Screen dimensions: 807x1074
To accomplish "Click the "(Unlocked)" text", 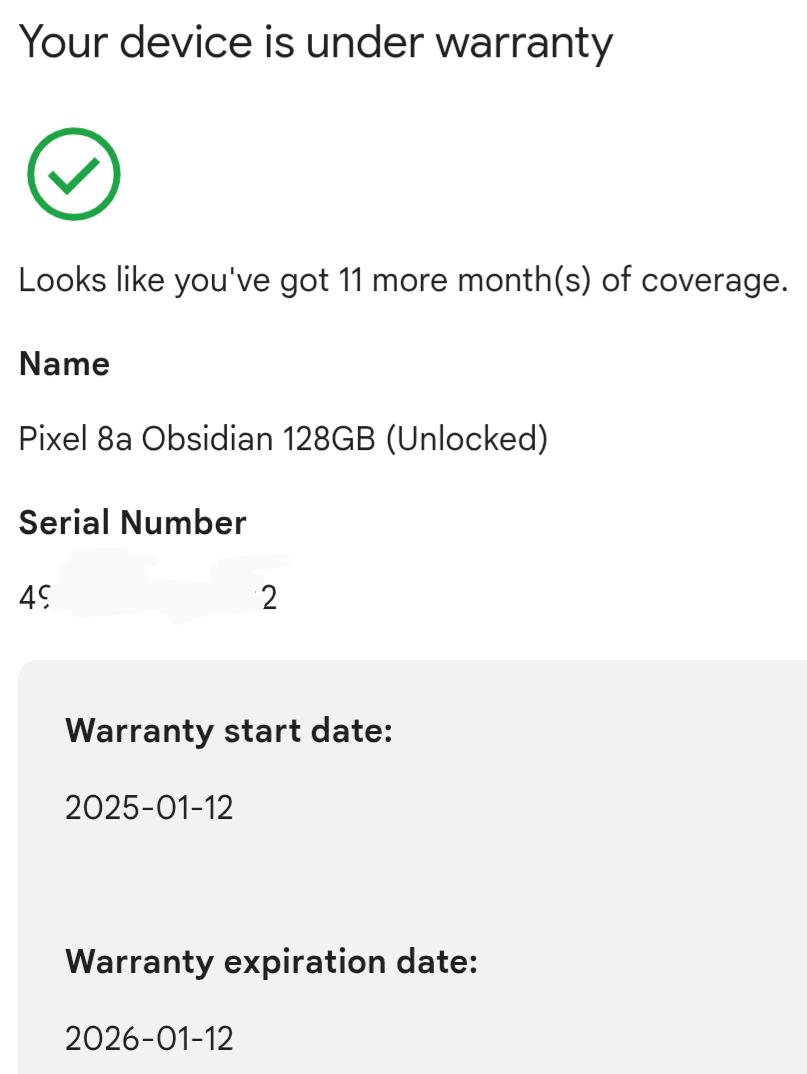I will [467, 439].
